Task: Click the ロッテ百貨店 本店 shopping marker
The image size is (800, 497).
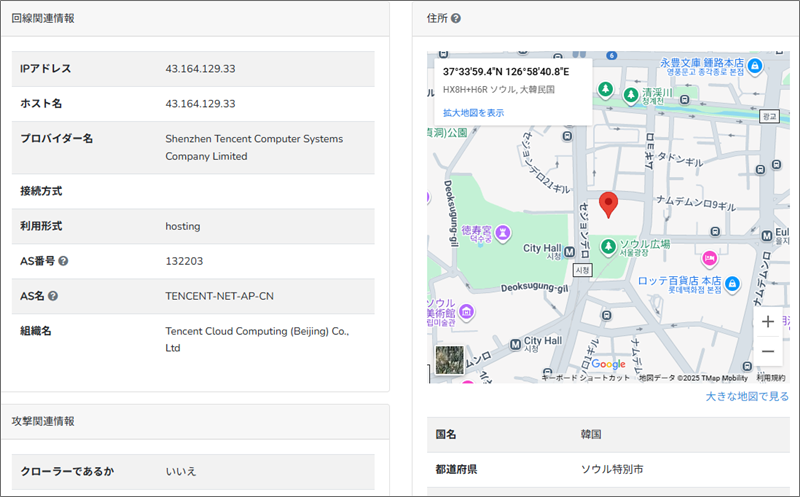Action: (732, 283)
